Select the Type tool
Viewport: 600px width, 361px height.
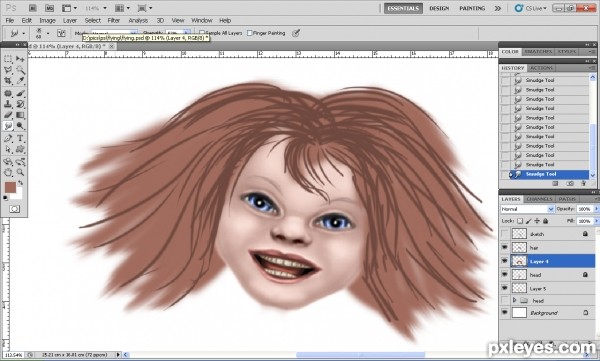[x=20, y=138]
